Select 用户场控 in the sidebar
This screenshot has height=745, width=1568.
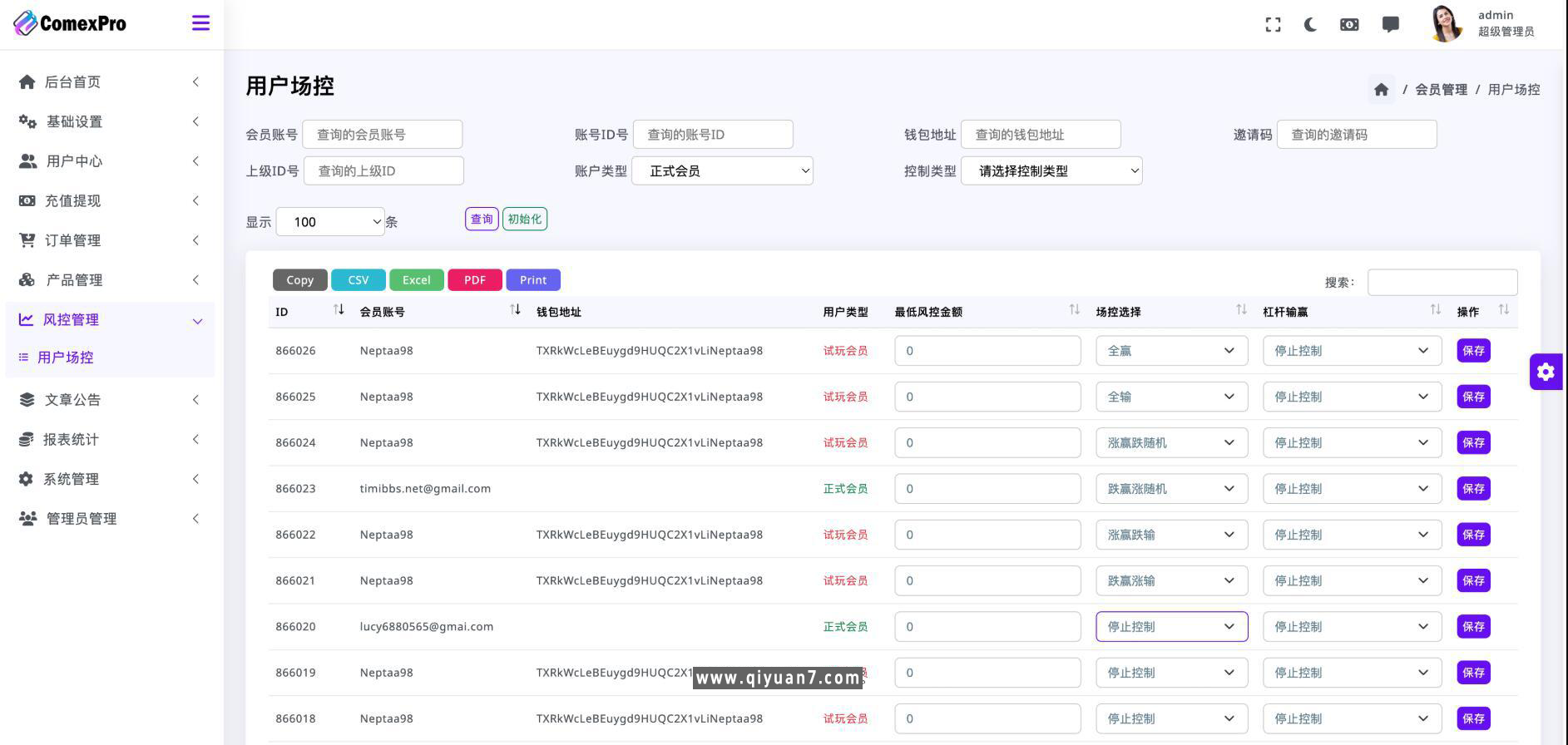66,358
